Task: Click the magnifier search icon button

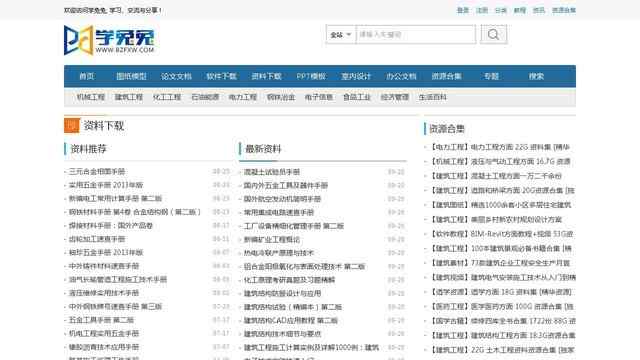Action: (x=493, y=34)
